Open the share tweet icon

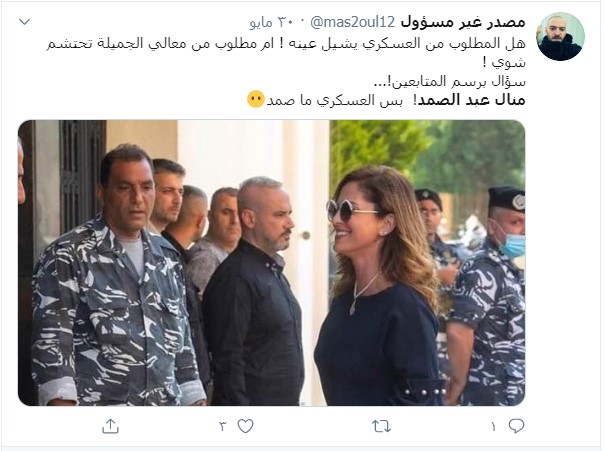111,426
